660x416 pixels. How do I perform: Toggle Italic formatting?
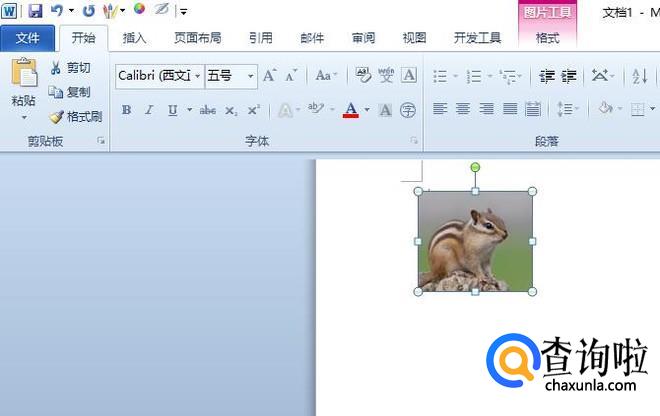click(149, 110)
